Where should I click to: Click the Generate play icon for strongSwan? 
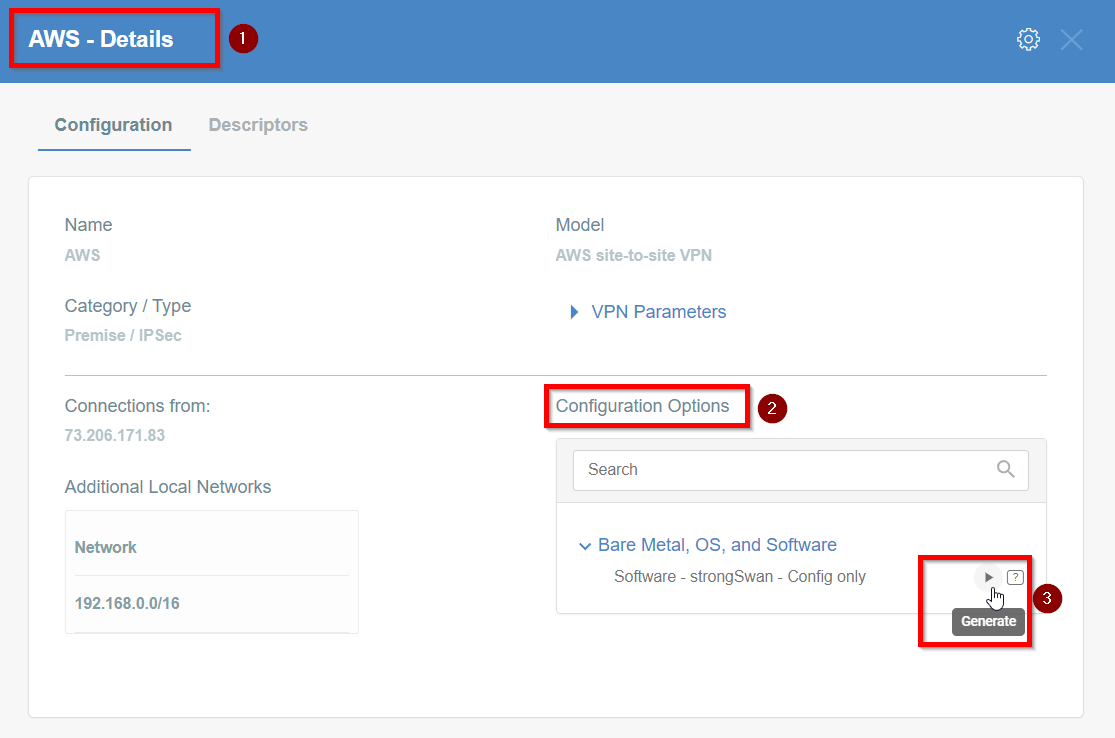click(988, 577)
